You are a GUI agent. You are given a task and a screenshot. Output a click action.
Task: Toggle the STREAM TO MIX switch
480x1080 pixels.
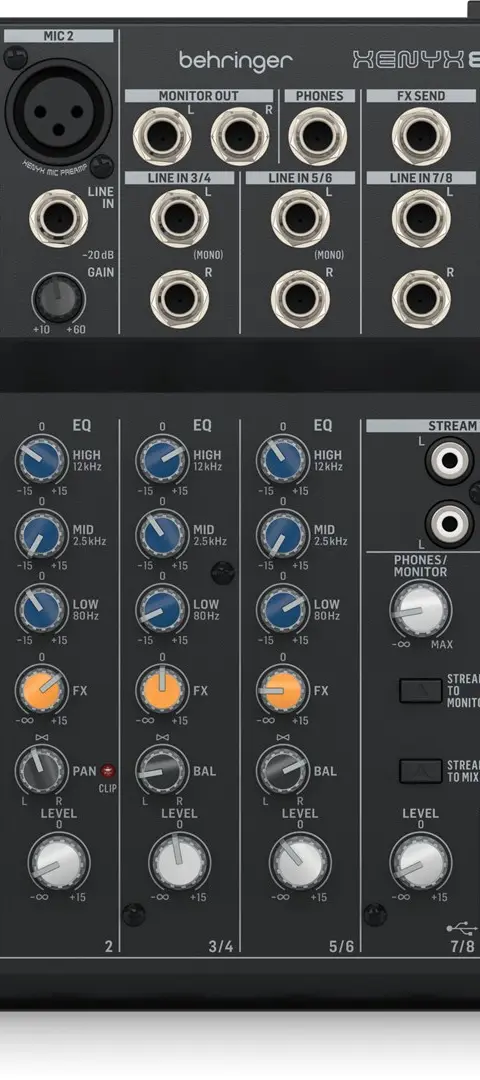click(x=421, y=771)
